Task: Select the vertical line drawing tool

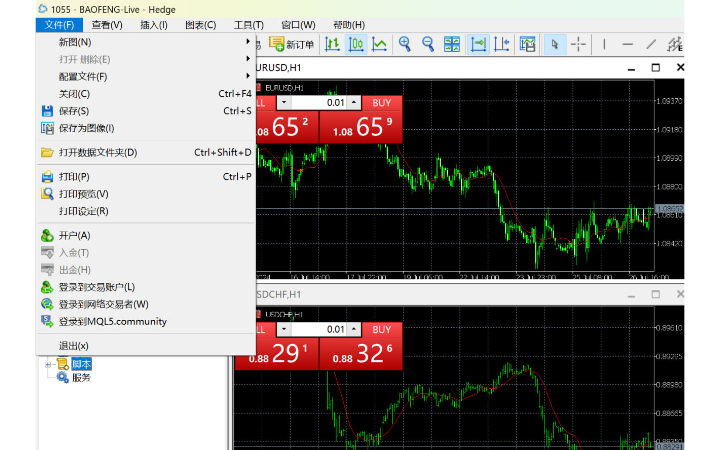Action: [604, 45]
